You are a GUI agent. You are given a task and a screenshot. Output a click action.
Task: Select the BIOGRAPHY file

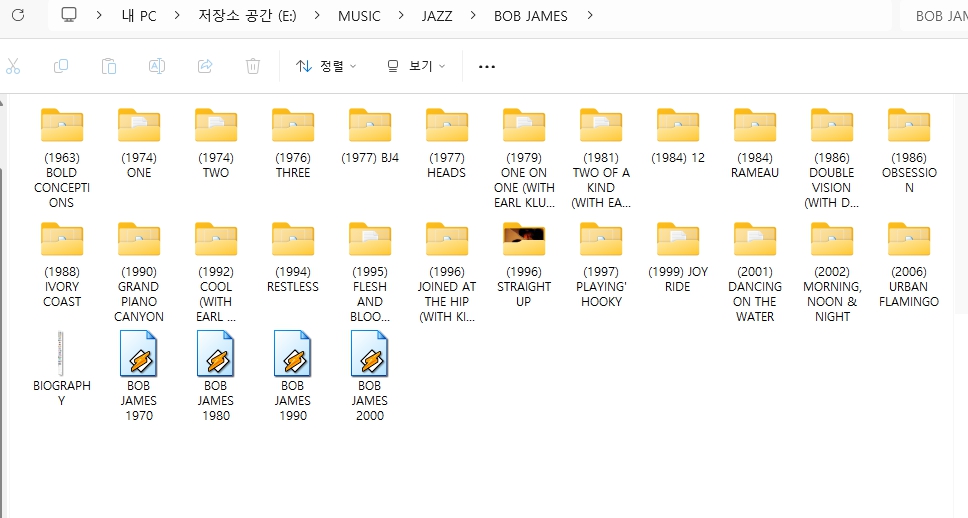[61, 355]
